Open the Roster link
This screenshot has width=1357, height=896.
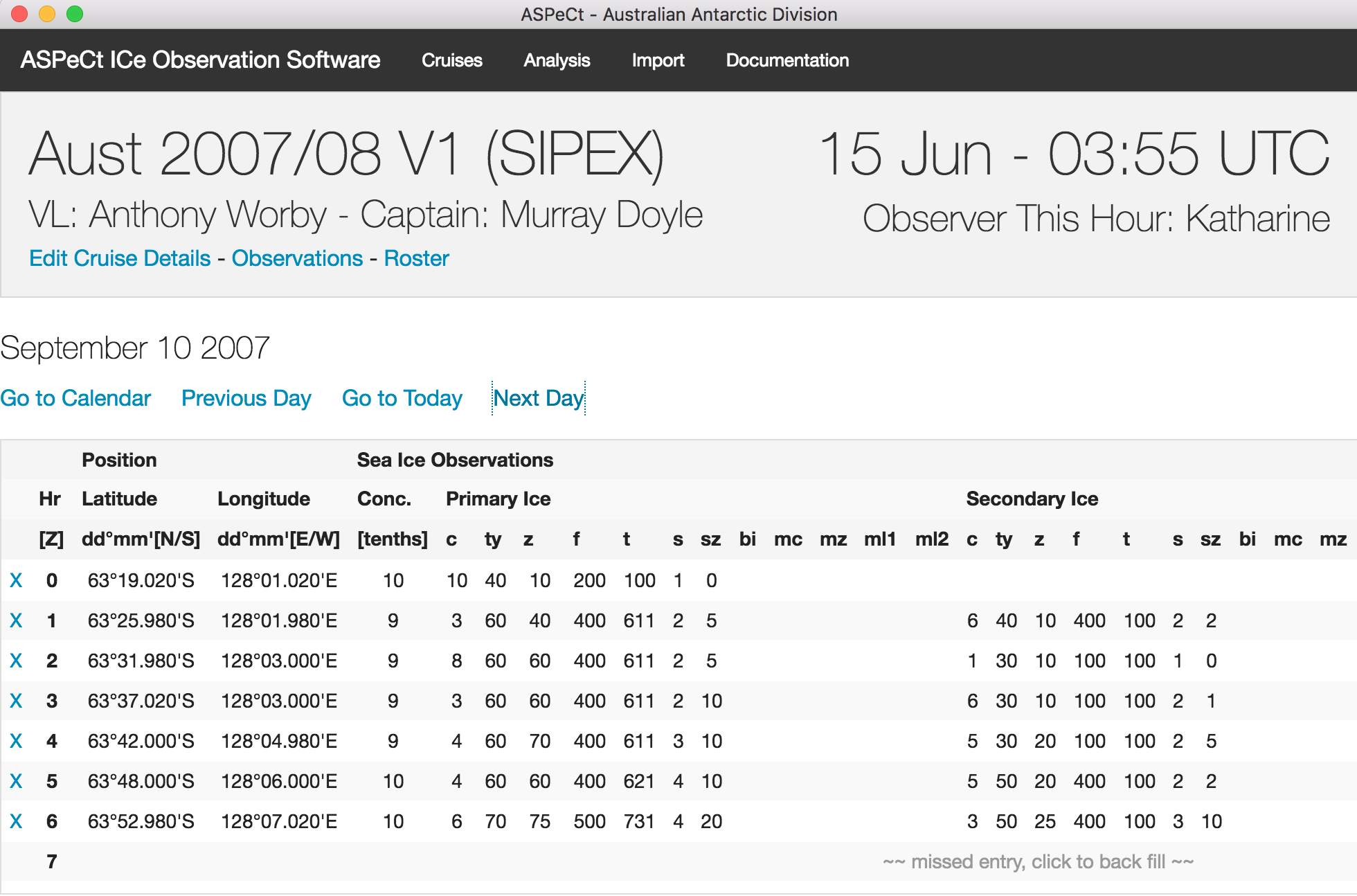coord(417,258)
